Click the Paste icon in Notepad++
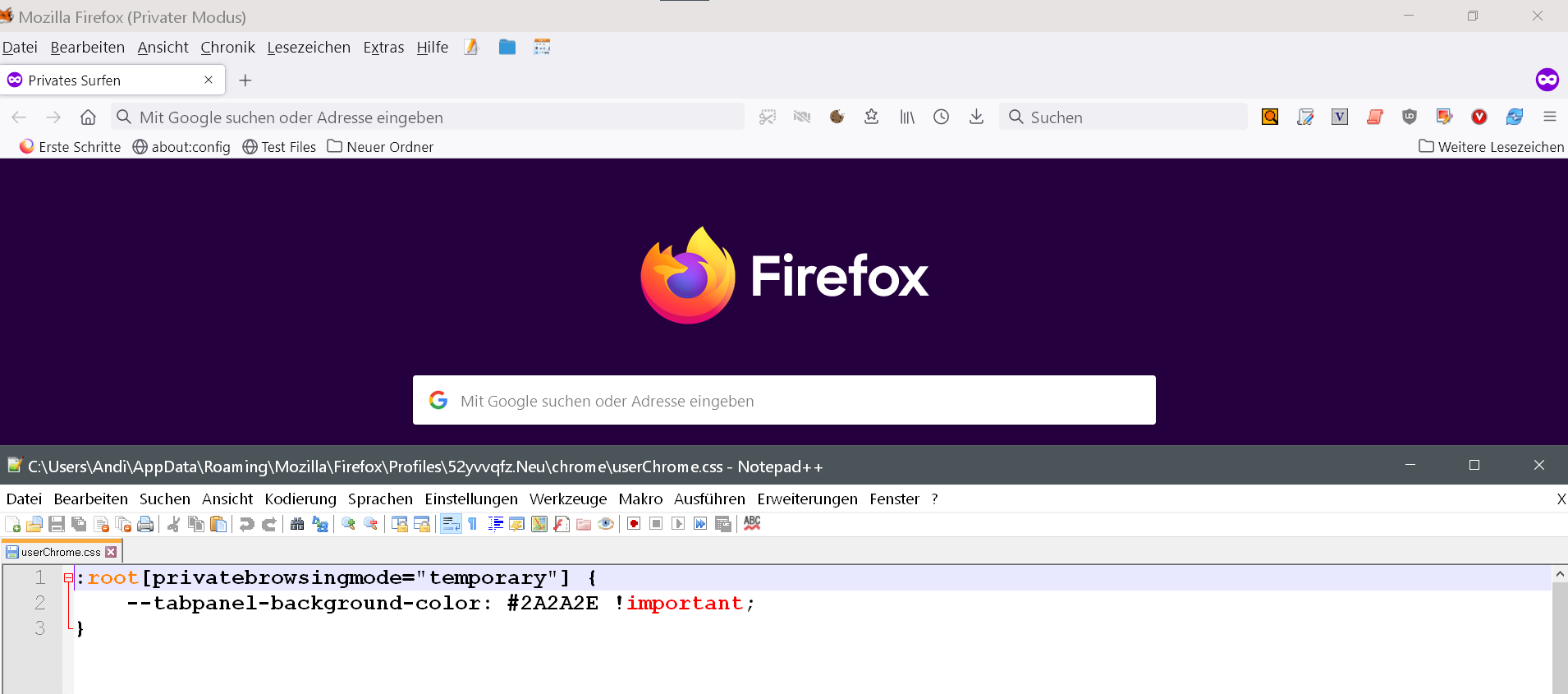The height and width of the screenshot is (694, 1568). pyautogui.click(x=218, y=524)
